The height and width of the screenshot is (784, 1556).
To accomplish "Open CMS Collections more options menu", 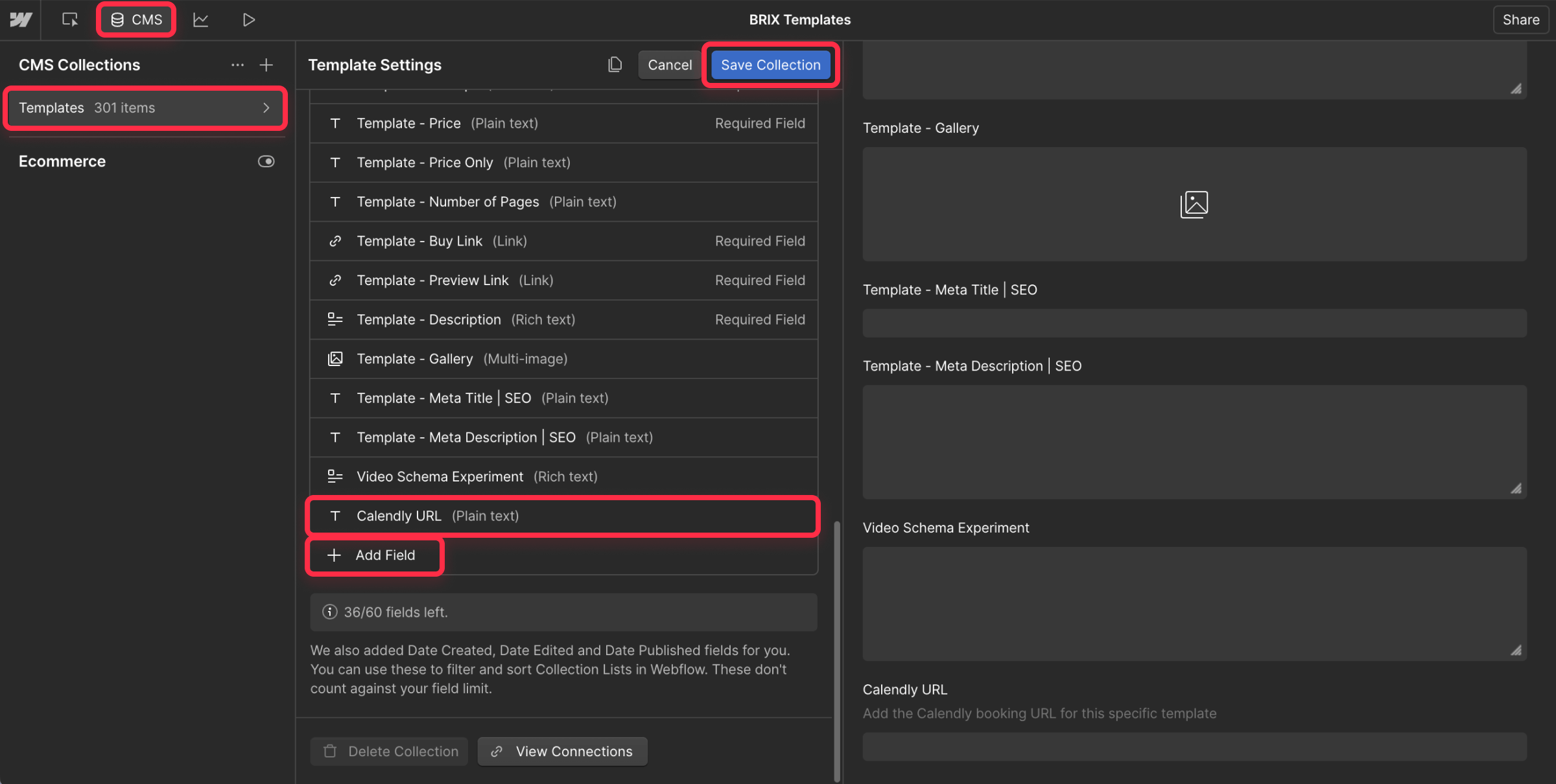I will point(237,65).
